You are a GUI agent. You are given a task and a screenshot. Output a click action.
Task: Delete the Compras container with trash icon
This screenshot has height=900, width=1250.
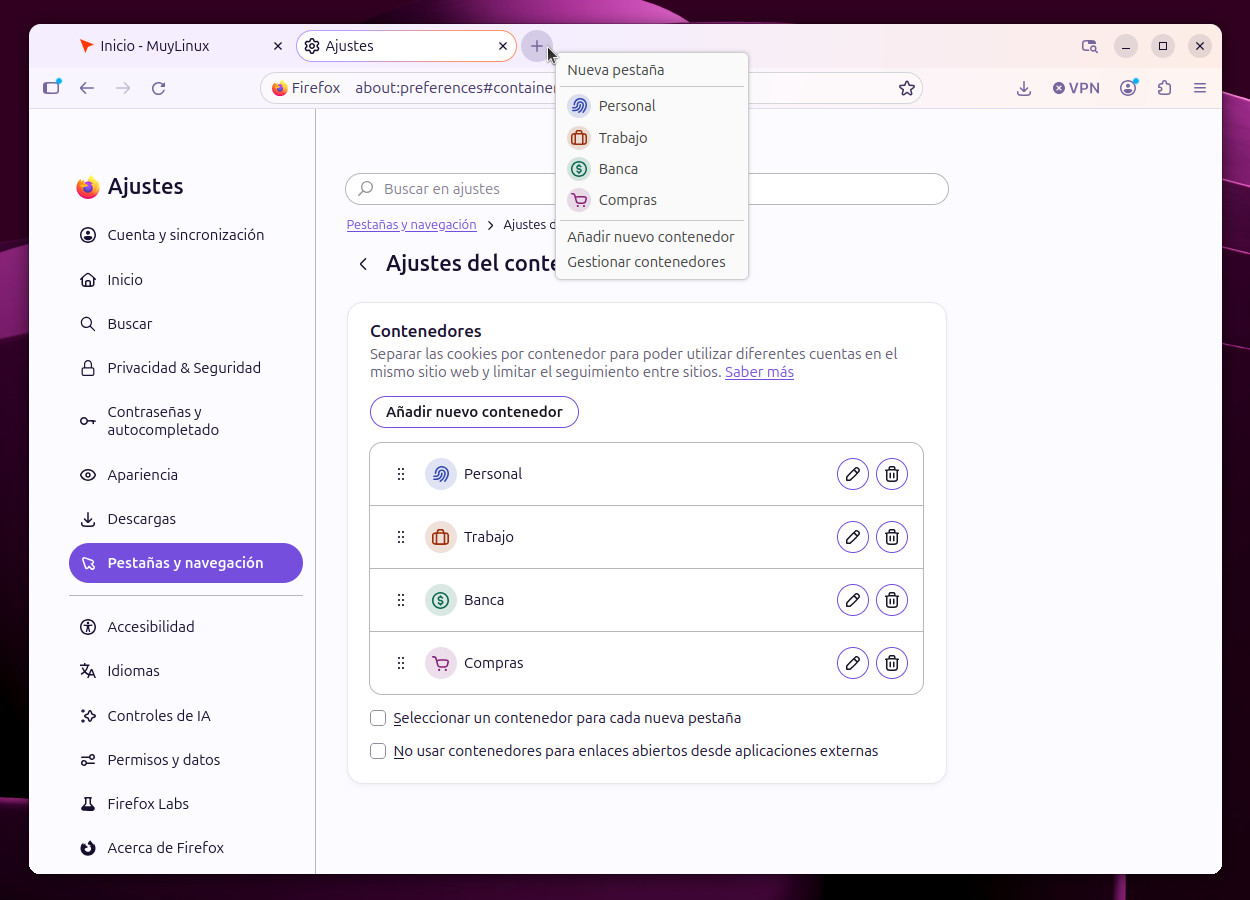(x=892, y=663)
